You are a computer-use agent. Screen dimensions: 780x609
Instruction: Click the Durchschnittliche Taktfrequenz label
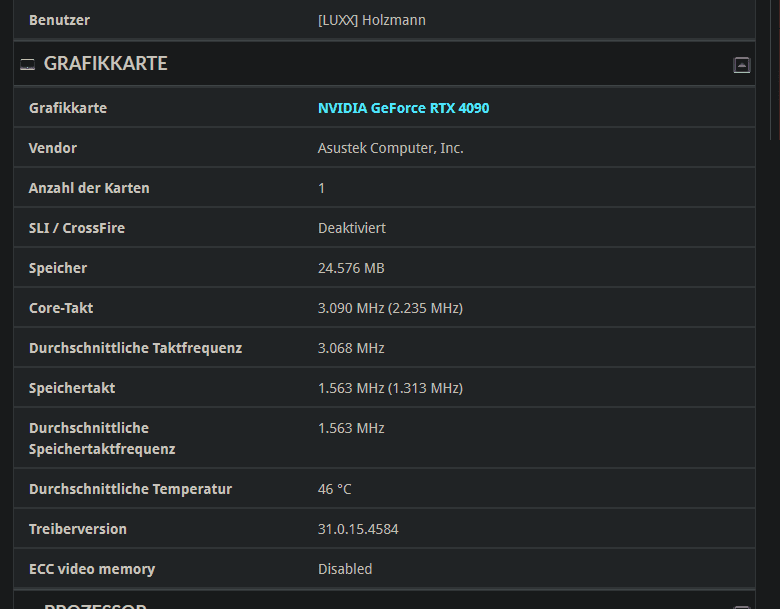(x=135, y=348)
